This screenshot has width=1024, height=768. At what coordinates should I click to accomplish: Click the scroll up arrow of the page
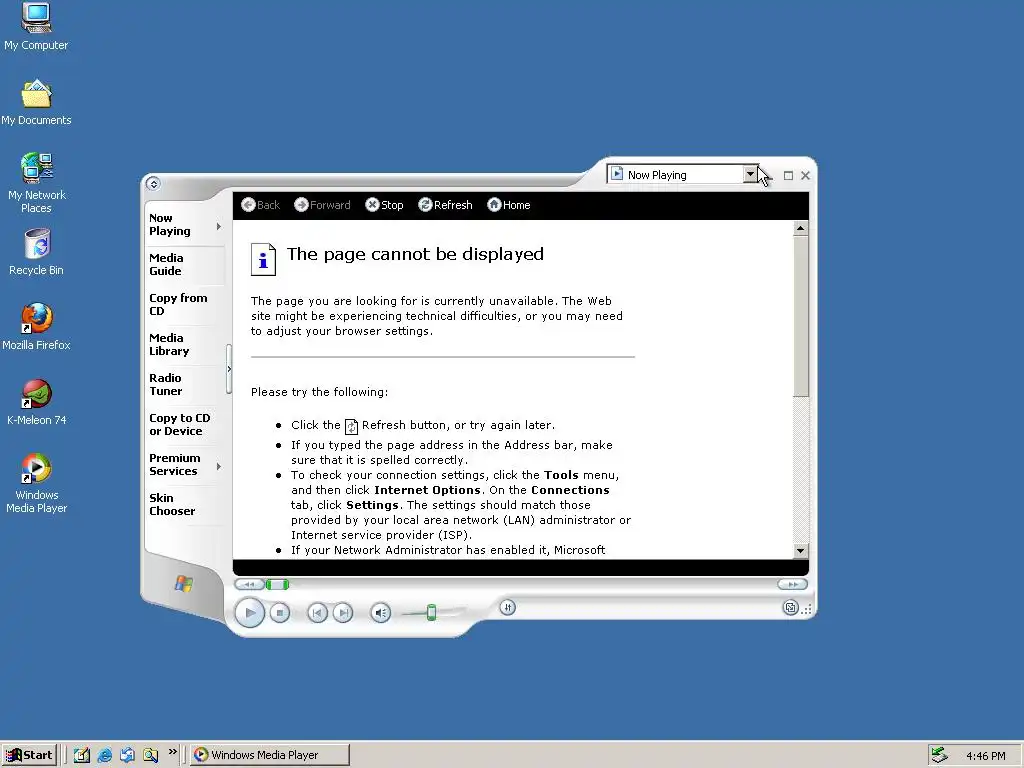tap(801, 228)
